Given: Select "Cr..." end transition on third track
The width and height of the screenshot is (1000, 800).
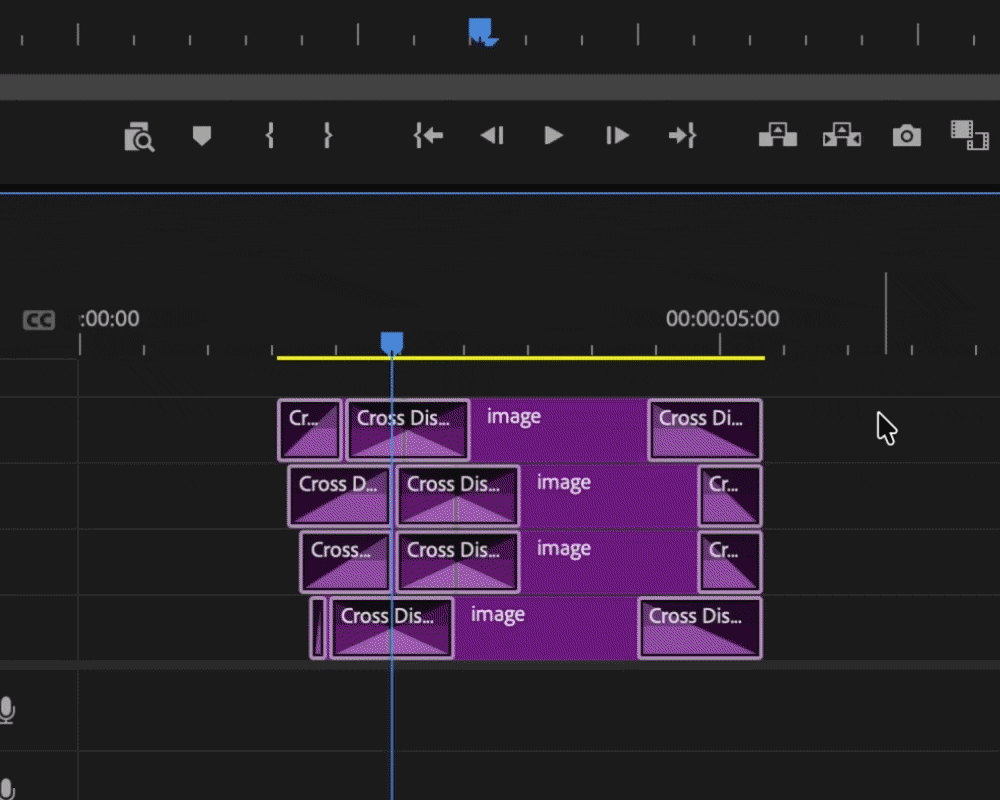Looking at the screenshot, I should click(730, 561).
